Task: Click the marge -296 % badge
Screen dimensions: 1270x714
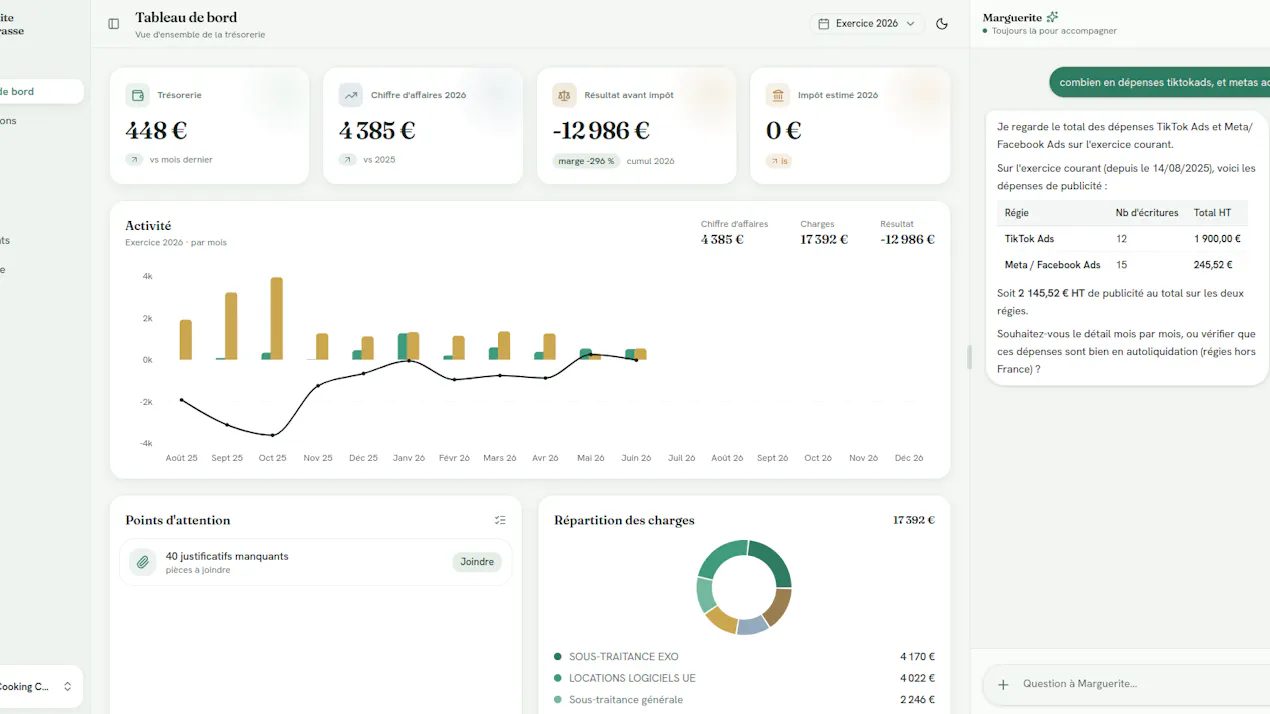Action: [586, 161]
